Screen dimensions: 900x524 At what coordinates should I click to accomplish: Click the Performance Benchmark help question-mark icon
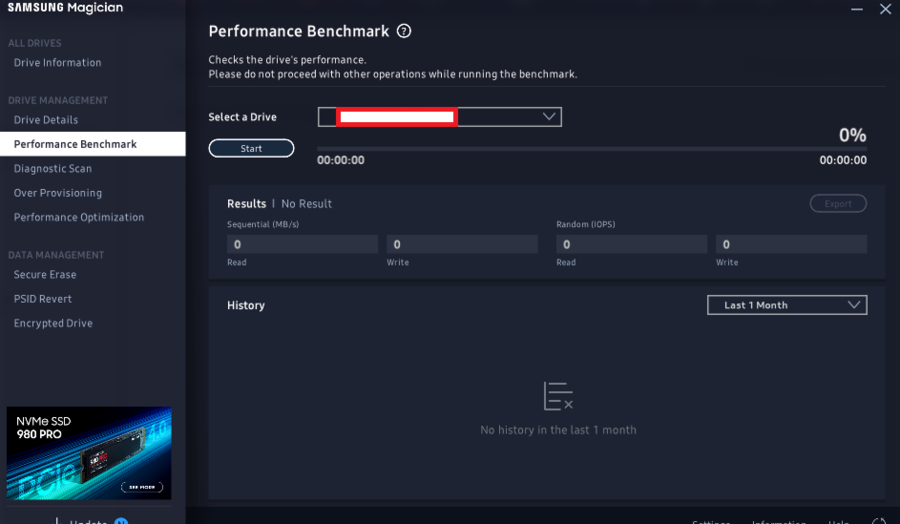click(x=404, y=31)
